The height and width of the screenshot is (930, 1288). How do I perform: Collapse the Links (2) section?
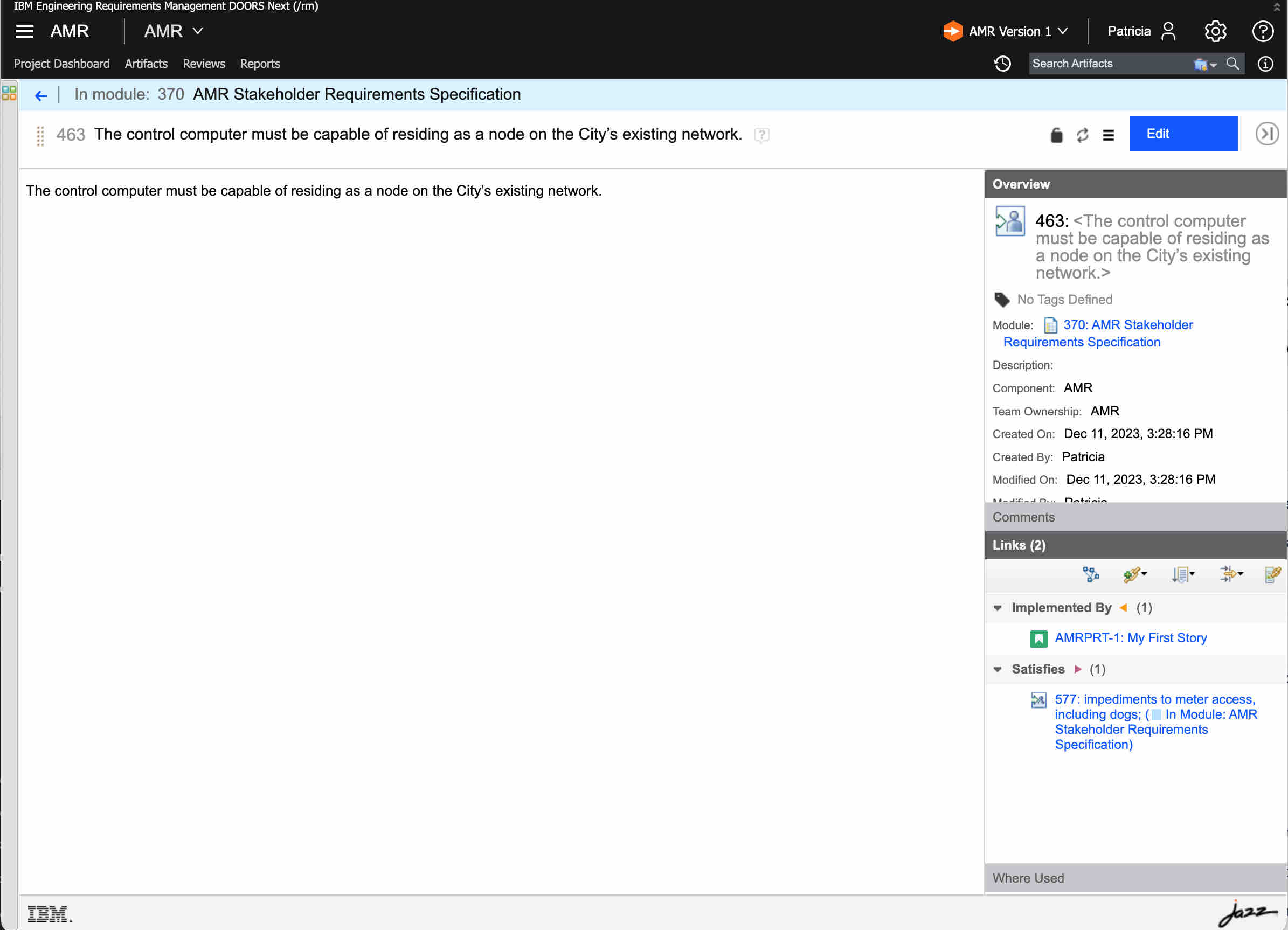point(1135,545)
